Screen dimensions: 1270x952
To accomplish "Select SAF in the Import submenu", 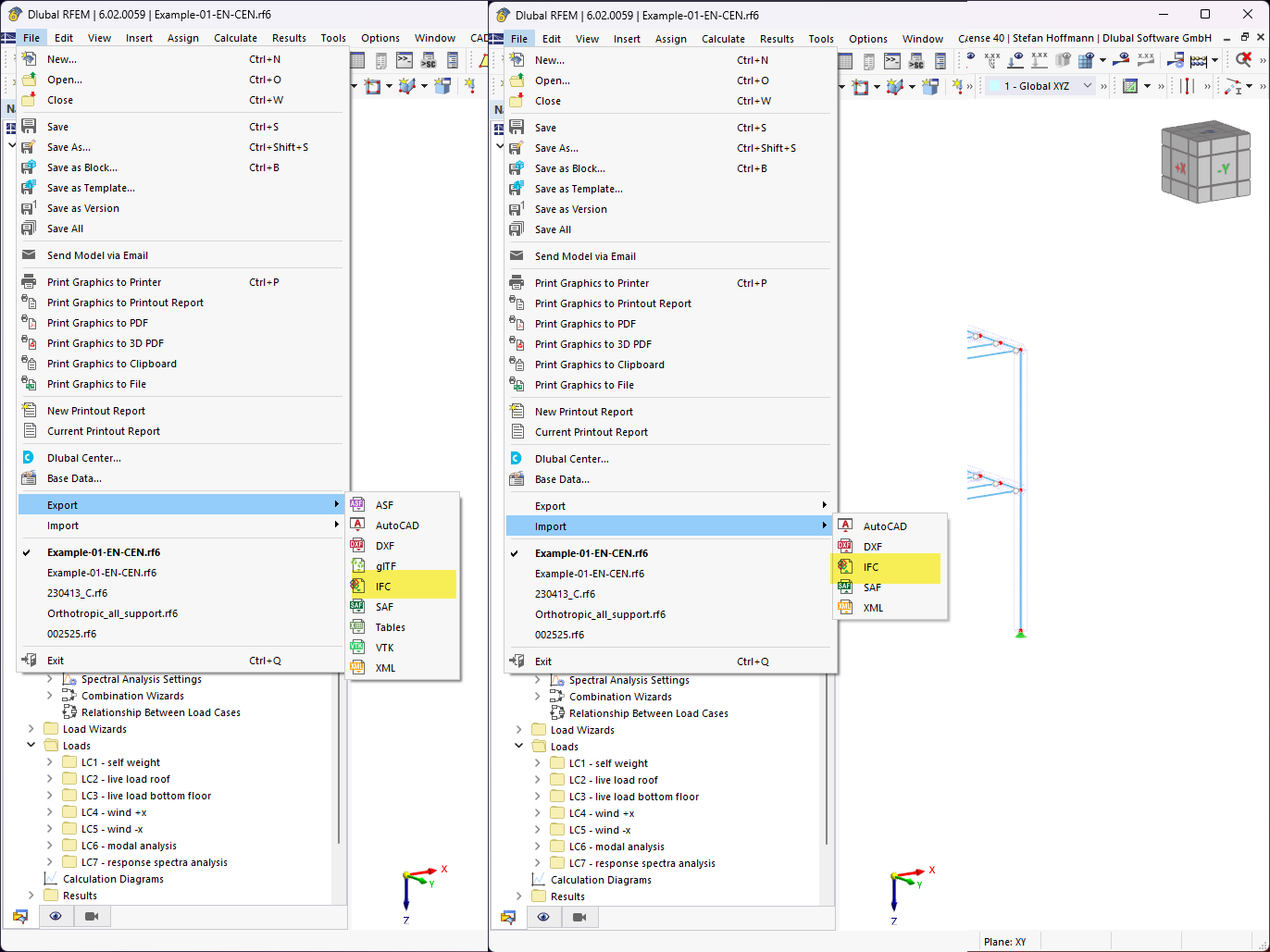I will coord(870,587).
